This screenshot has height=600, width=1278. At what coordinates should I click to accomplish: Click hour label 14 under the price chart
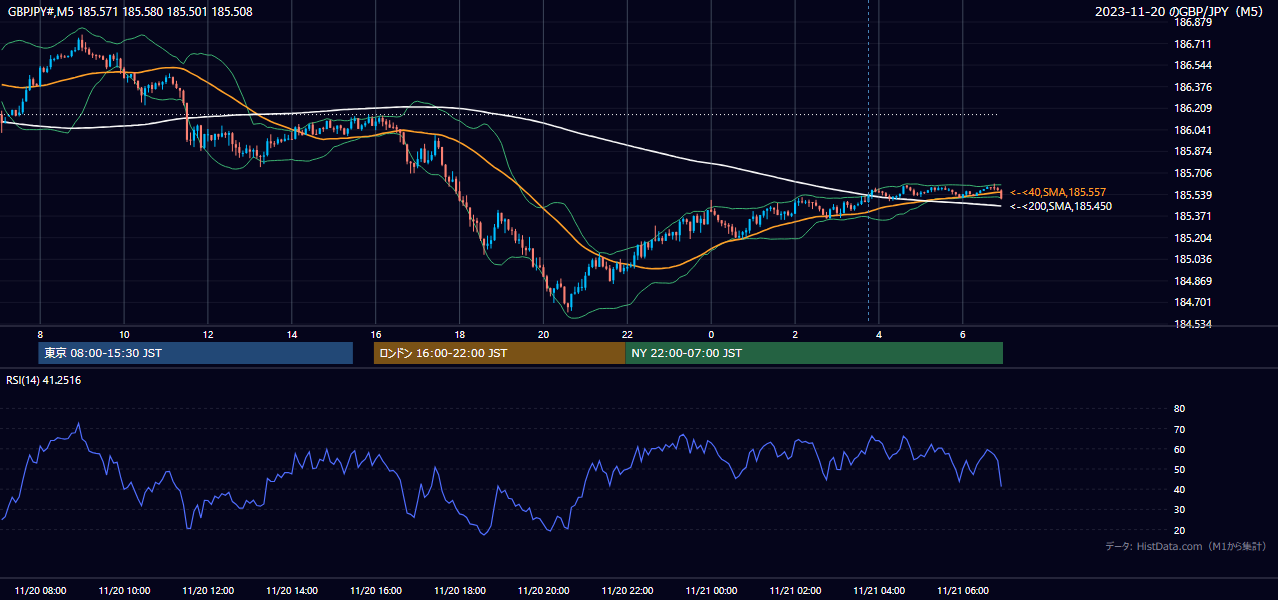[292, 334]
